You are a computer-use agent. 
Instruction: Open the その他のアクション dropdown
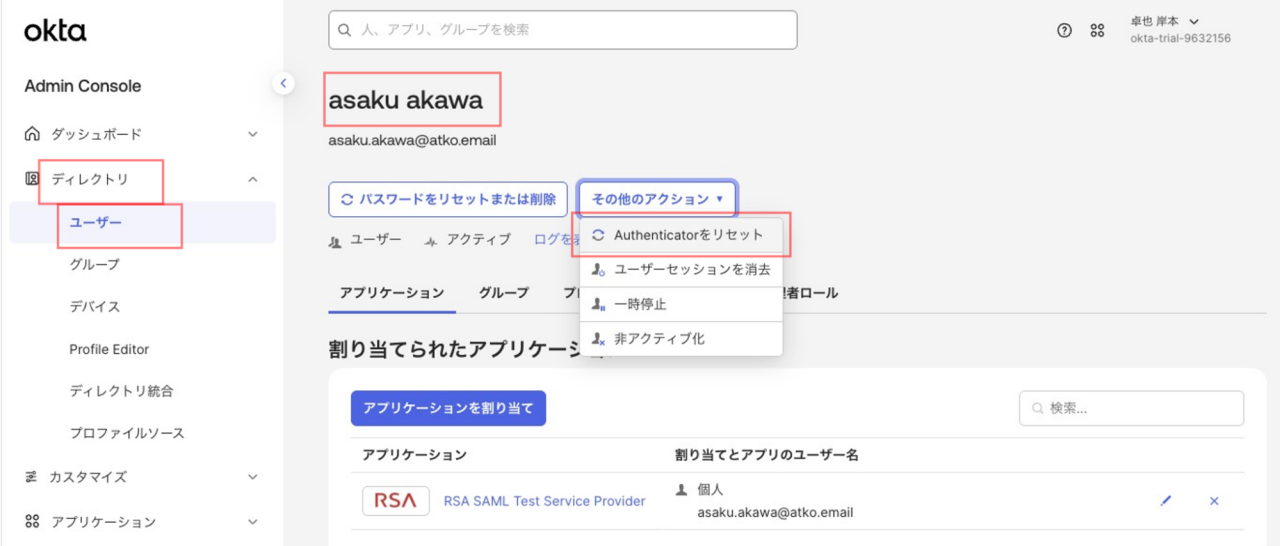[x=657, y=199]
